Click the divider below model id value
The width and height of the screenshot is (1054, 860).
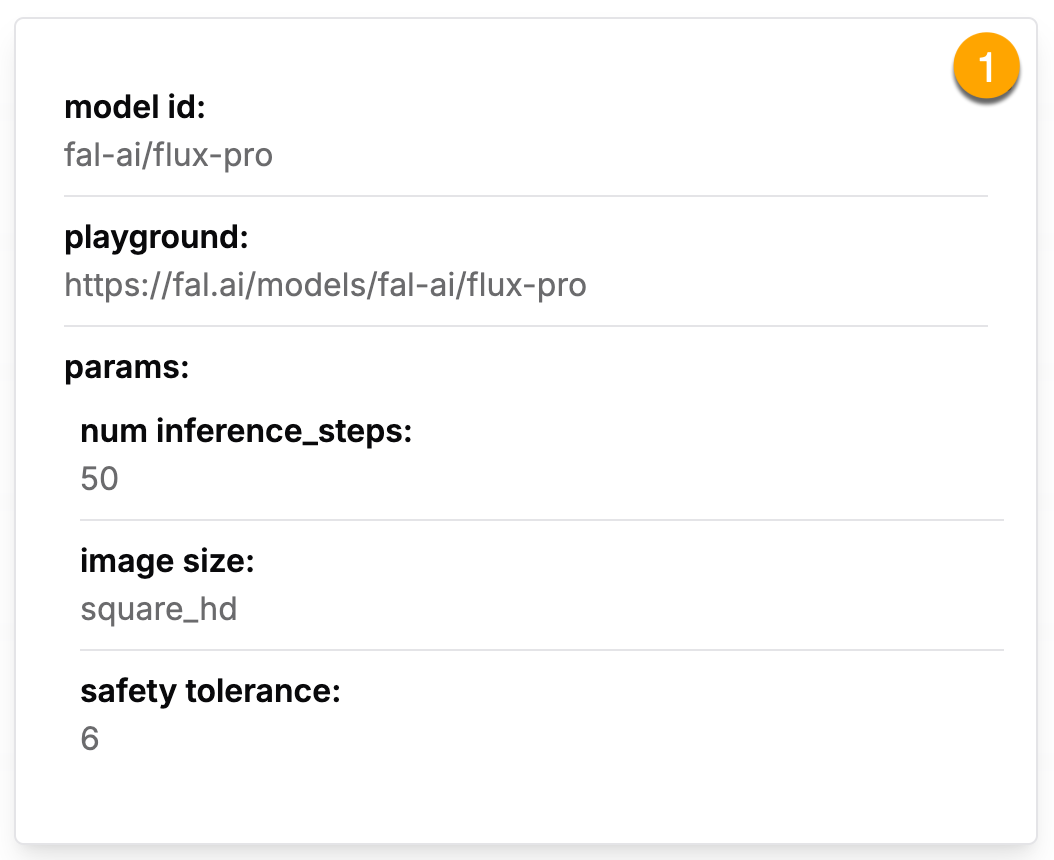coord(526,196)
